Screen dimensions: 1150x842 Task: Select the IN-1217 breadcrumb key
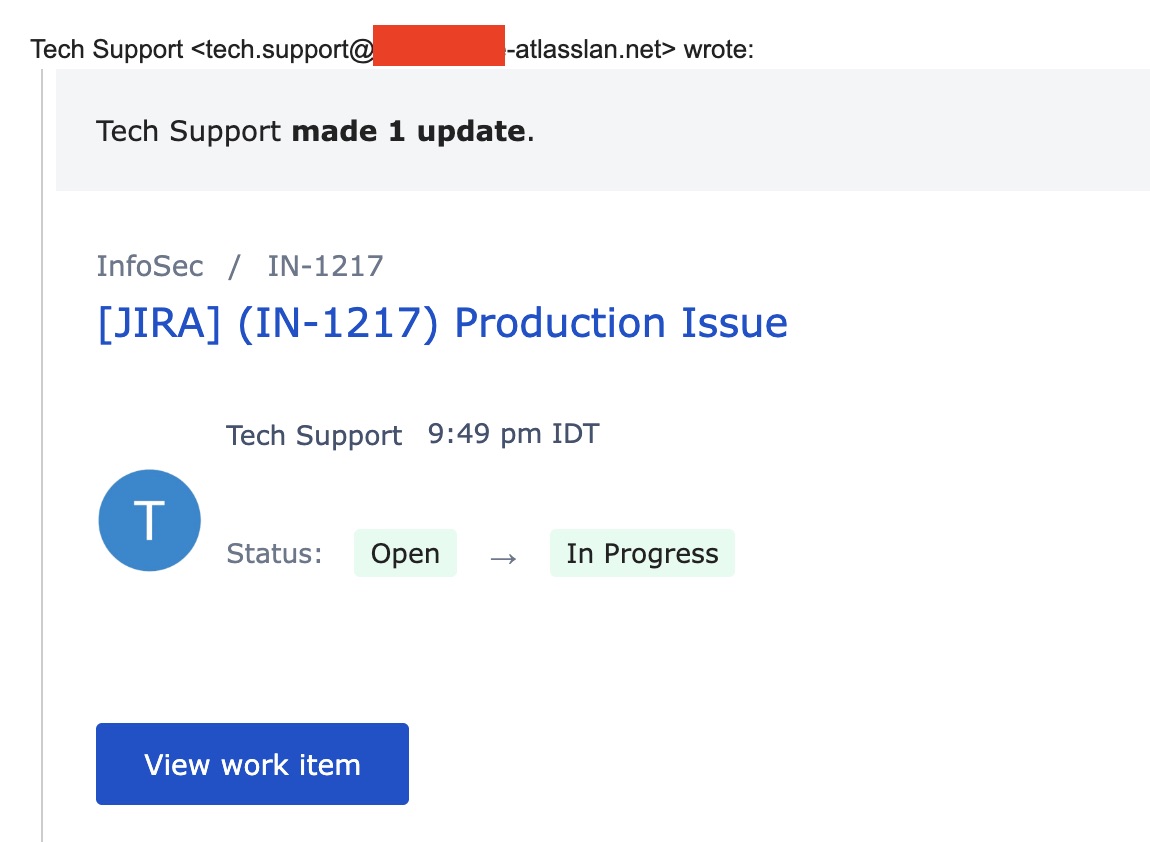325,266
